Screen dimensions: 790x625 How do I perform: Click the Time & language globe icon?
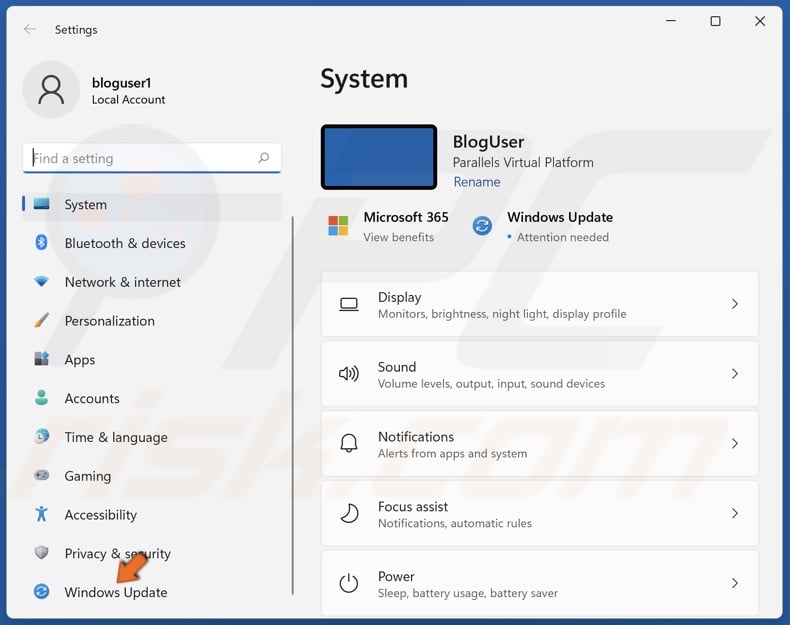point(41,437)
